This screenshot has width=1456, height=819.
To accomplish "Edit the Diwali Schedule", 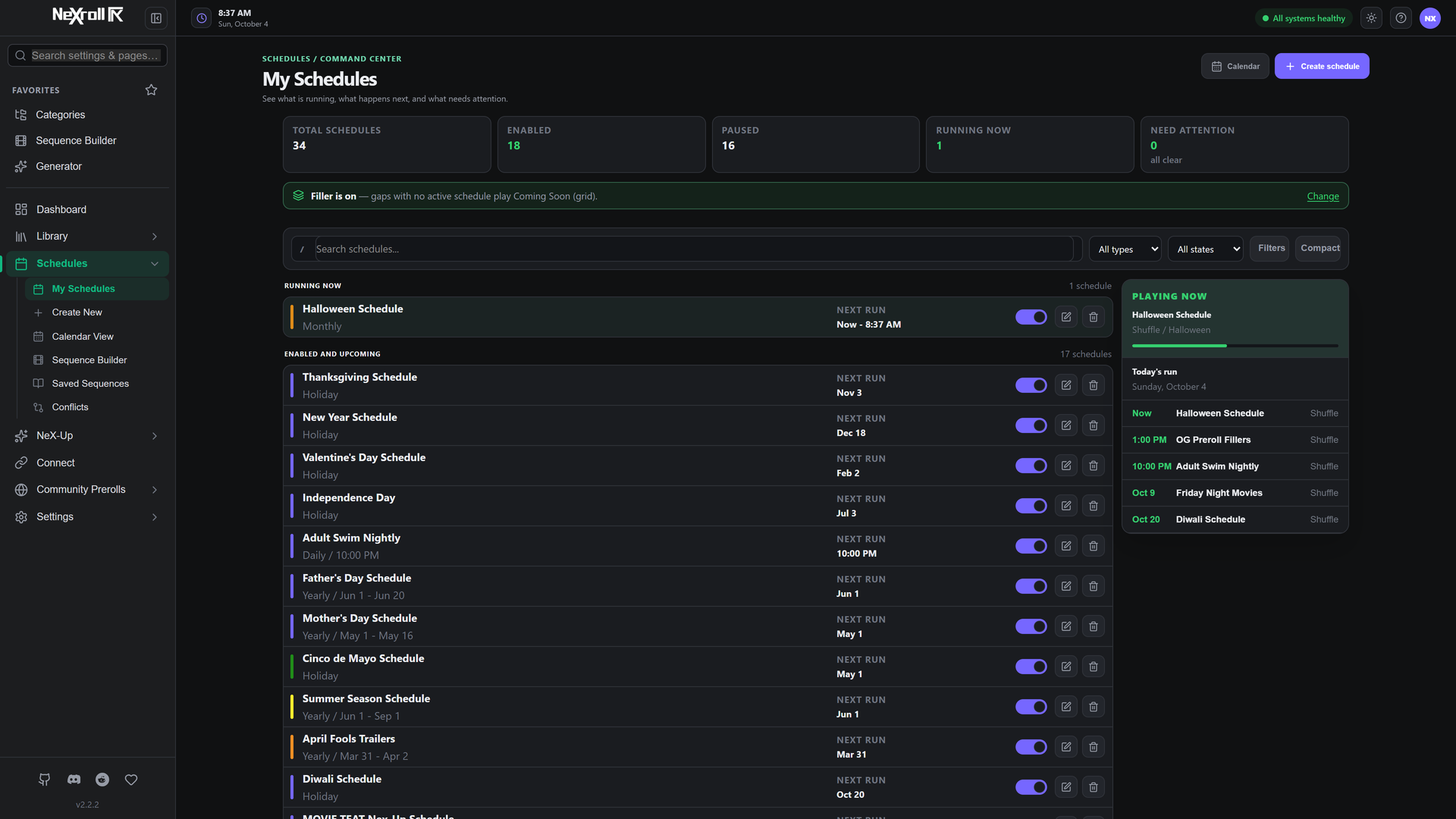I will pyautogui.click(x=1066, y=787).
